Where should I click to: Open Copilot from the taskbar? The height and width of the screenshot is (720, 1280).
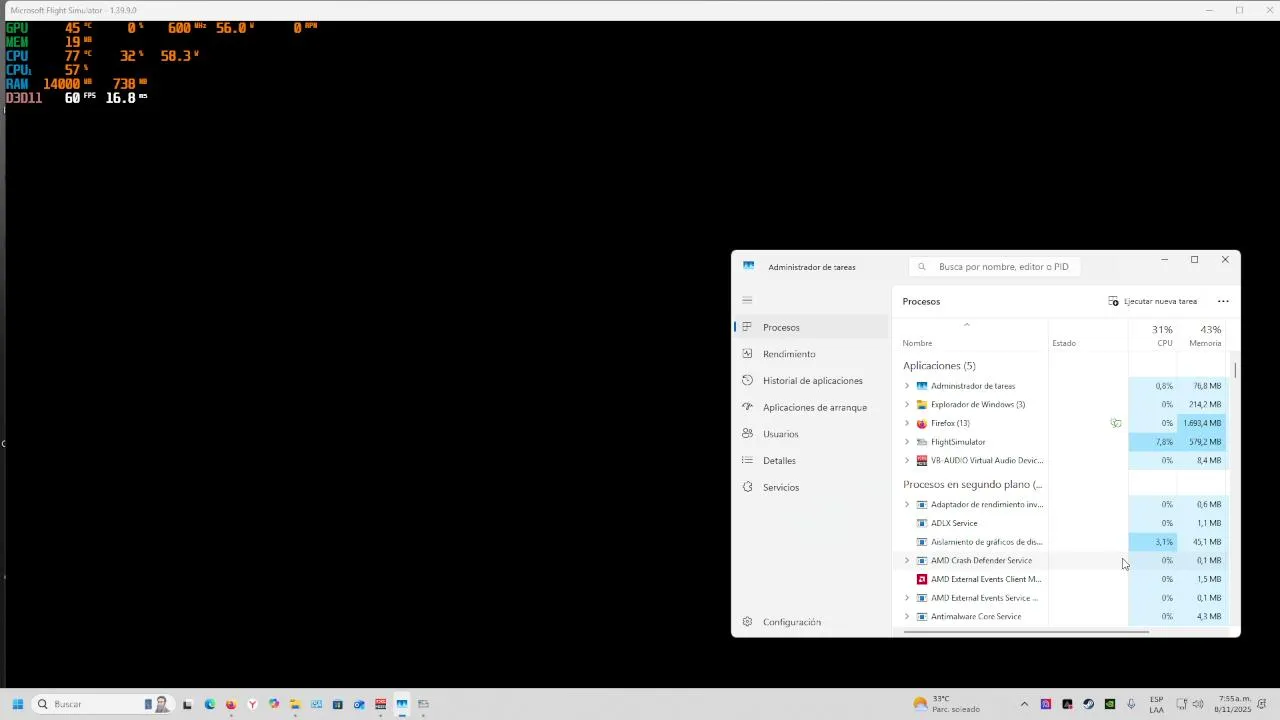tap(274, 704)
